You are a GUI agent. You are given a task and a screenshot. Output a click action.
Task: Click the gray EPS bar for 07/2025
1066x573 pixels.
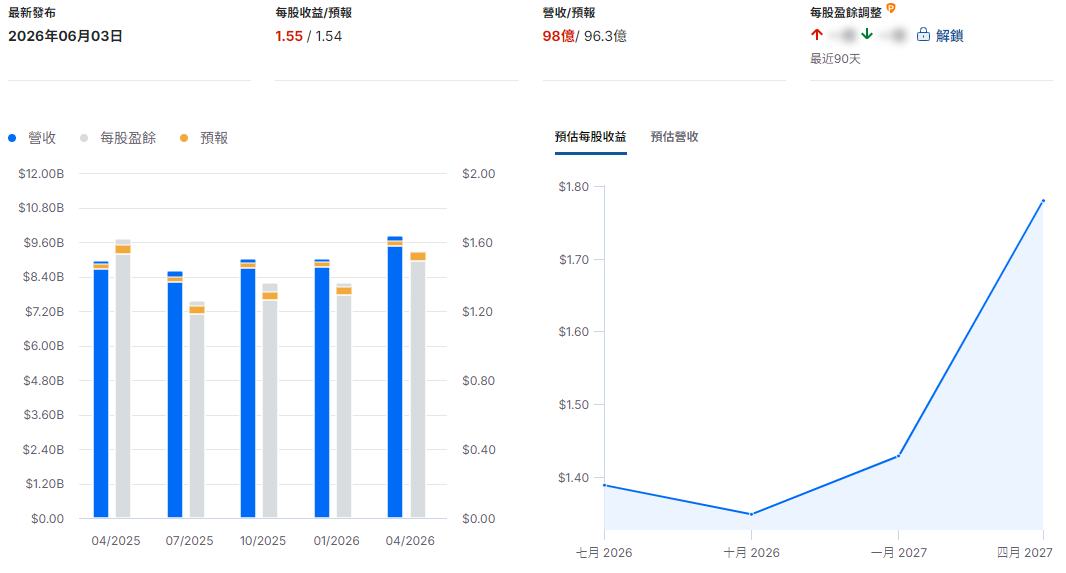point(197,410)
